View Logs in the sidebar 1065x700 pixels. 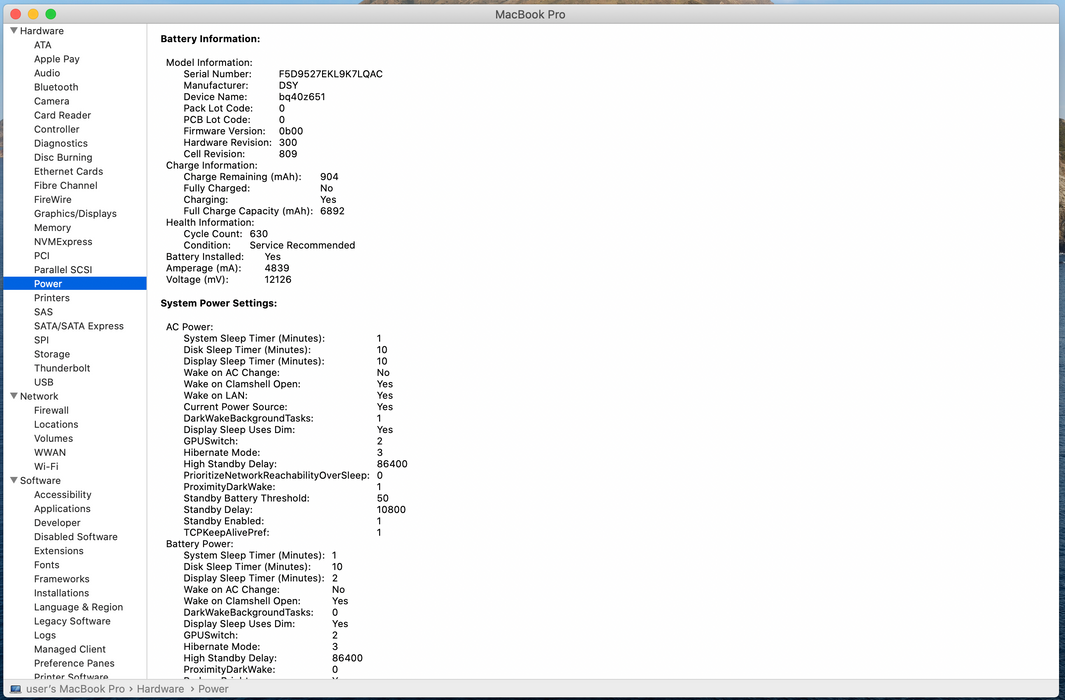(45, 635)
